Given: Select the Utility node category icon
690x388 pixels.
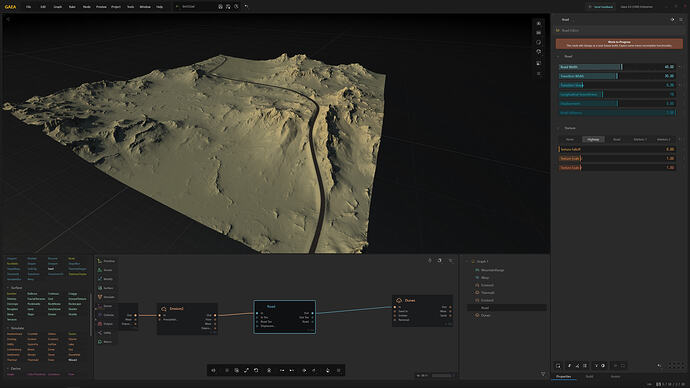Looking at the screenshot, I should coord(100,333).
